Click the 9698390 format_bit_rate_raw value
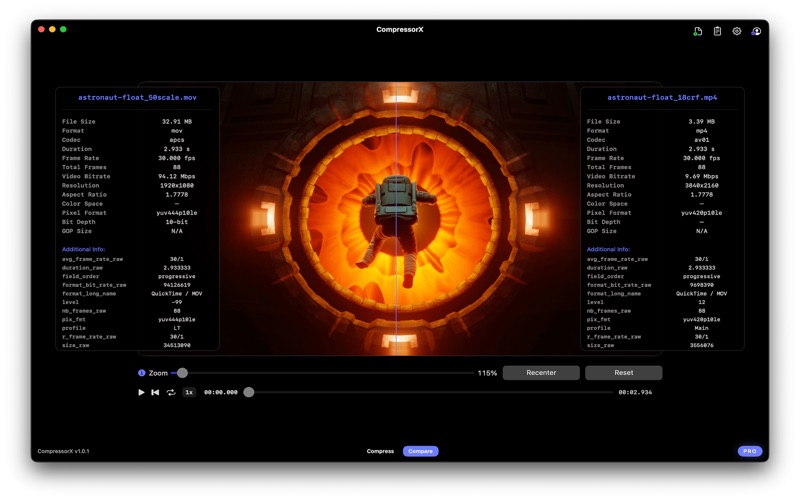Screen dimensions: 800x500 702,285
